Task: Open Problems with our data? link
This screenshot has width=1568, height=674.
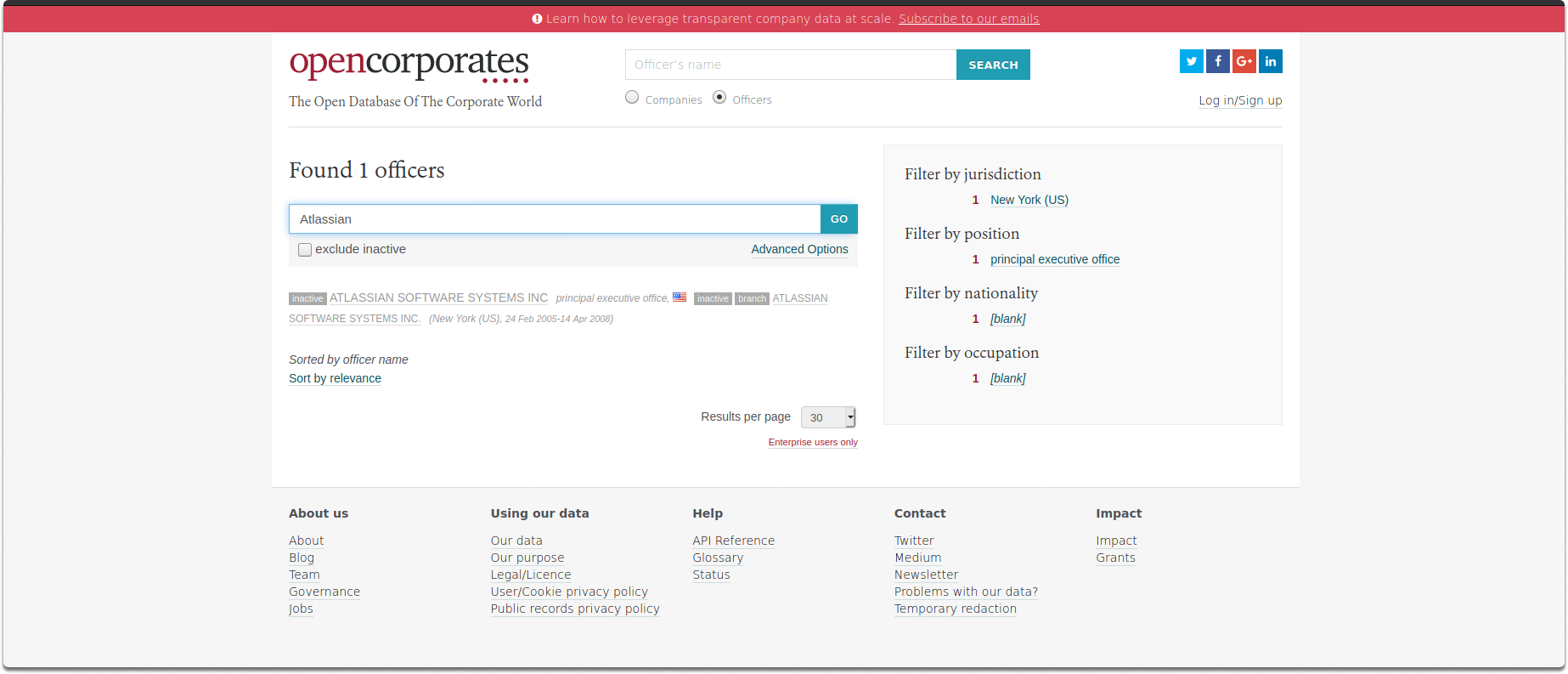Action: click(x=966, y=592)
